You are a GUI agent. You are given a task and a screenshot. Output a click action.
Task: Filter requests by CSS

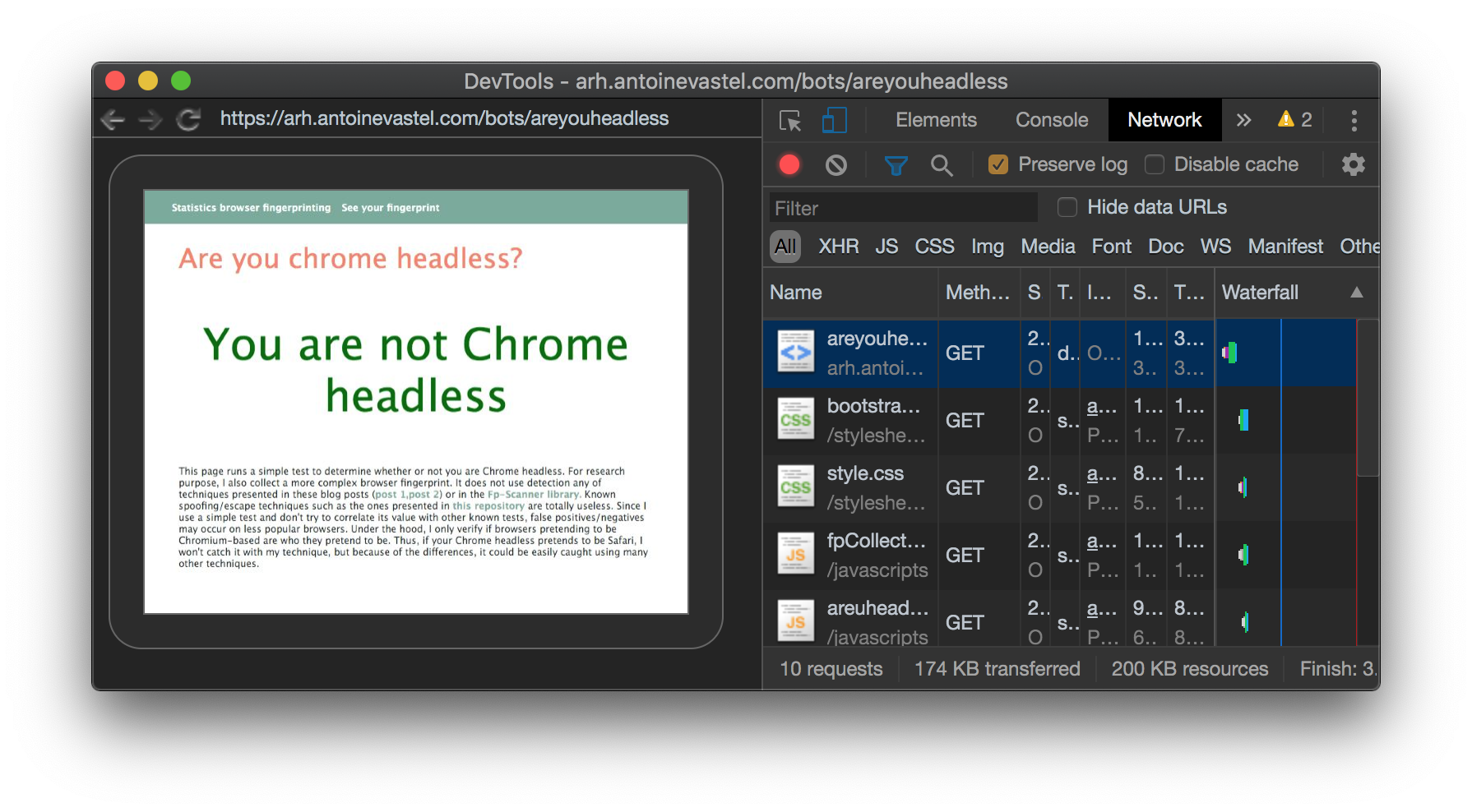tap(935, 247)
